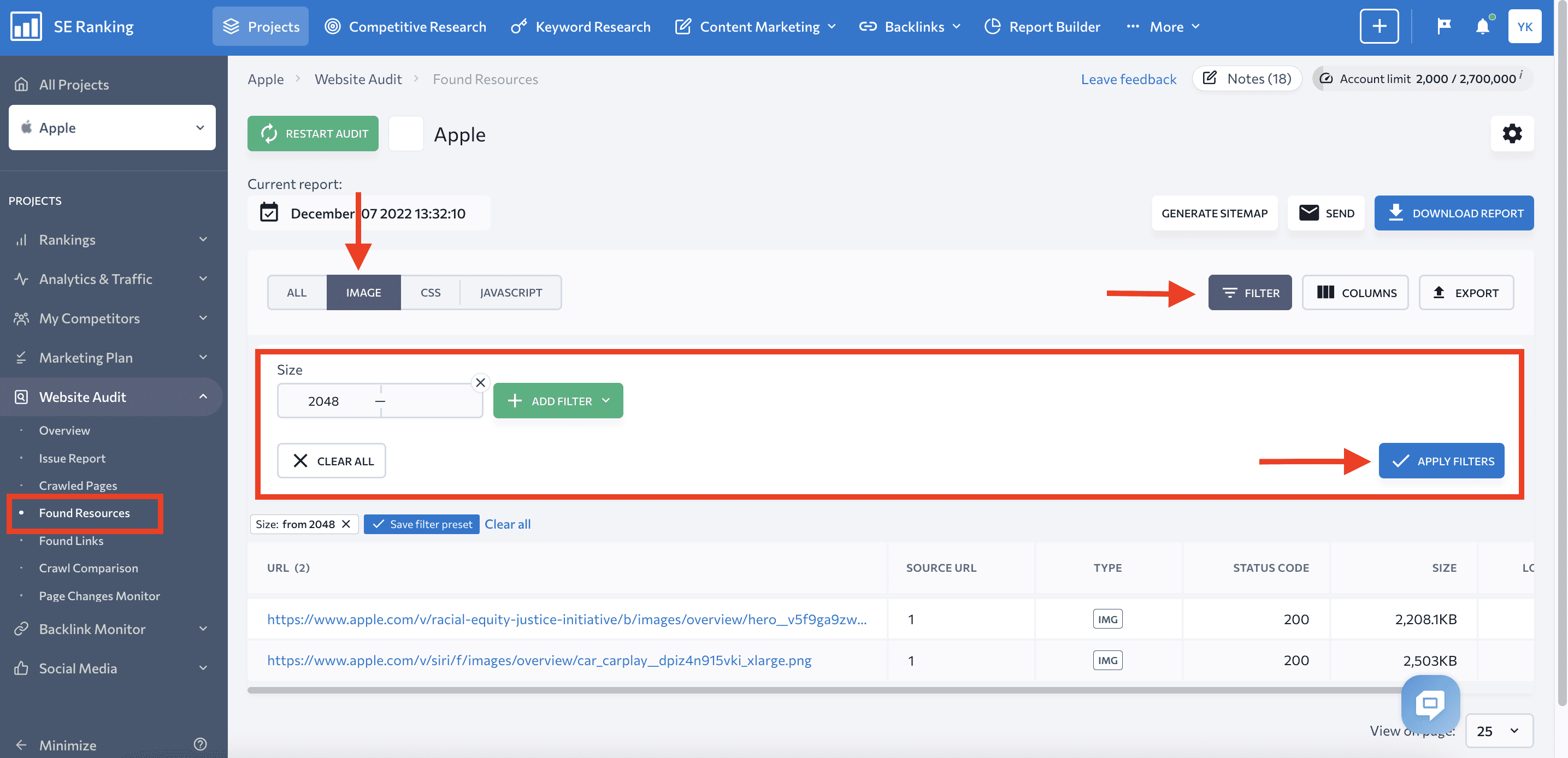Viewport: 1568px width, 758px height.
Task: Switch to the ALL resources tab
Action: coord(297,292)
